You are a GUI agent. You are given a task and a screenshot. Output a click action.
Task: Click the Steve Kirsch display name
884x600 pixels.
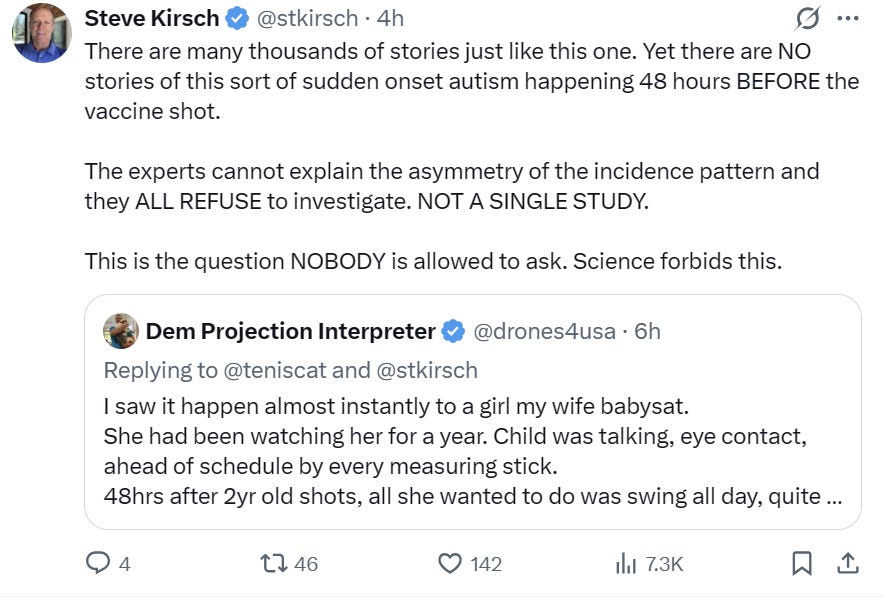[152, 19]
